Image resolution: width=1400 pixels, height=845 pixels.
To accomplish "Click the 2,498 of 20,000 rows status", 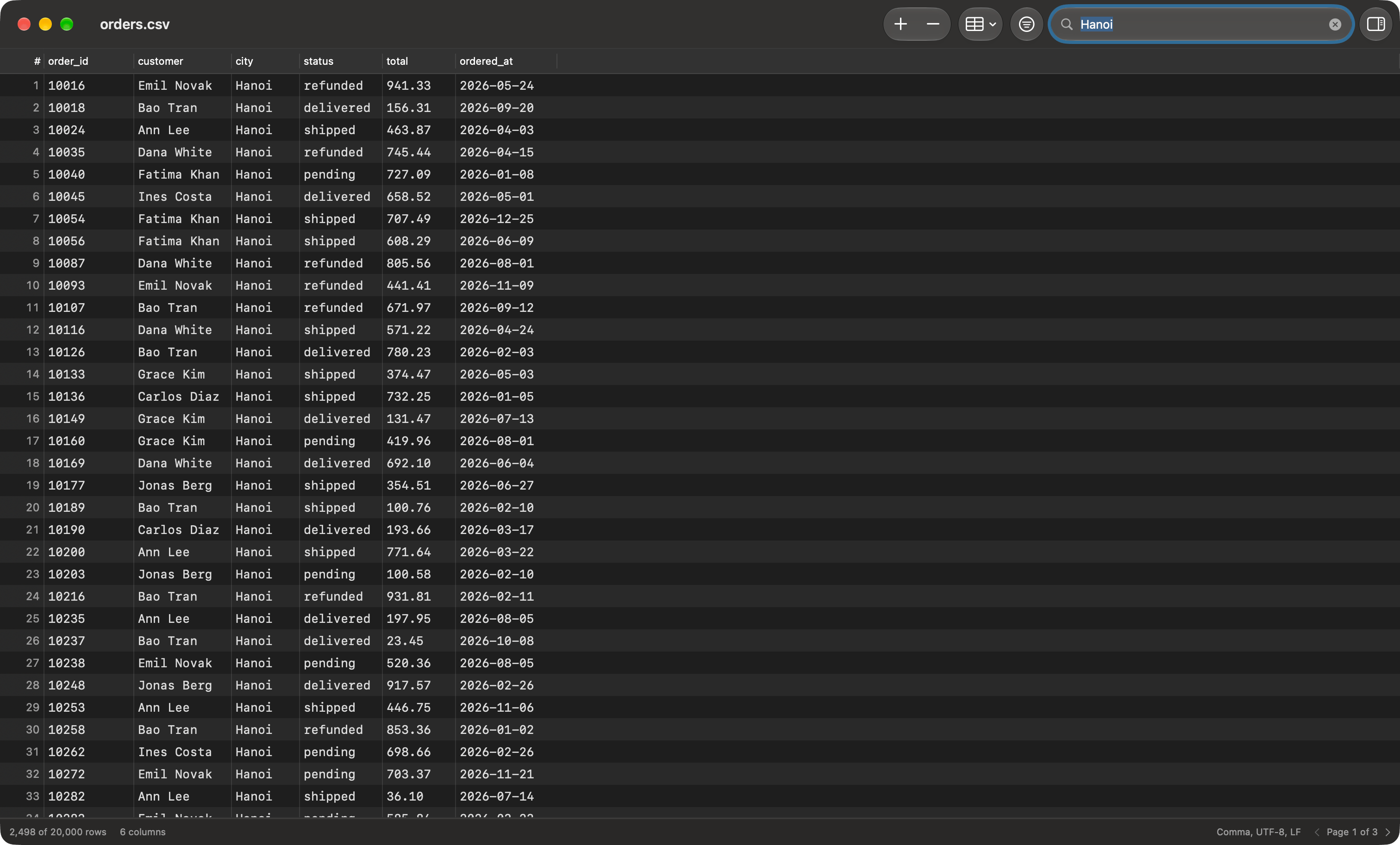I will point(58,832).
